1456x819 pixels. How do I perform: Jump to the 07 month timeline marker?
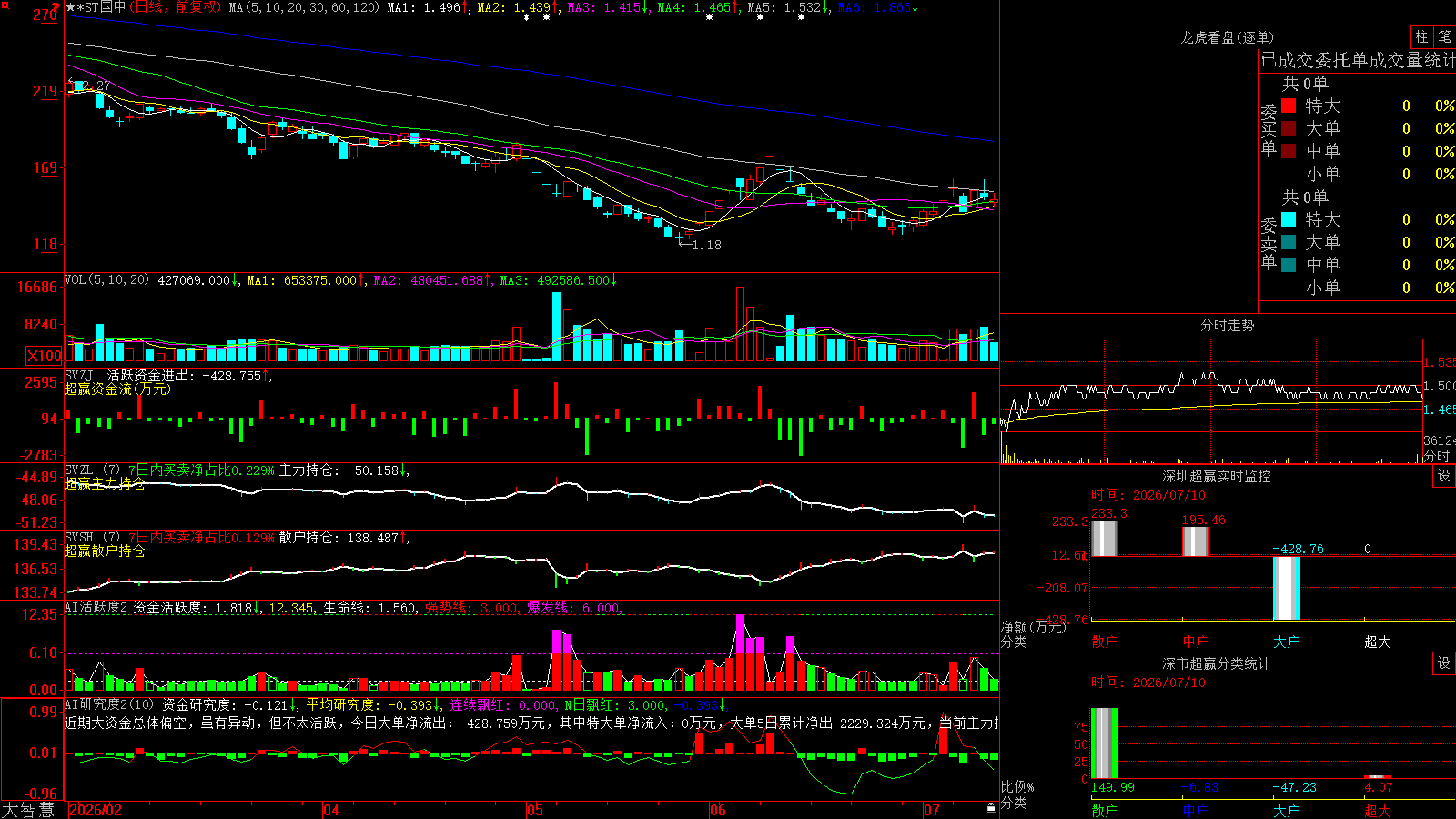click(931, 810)
